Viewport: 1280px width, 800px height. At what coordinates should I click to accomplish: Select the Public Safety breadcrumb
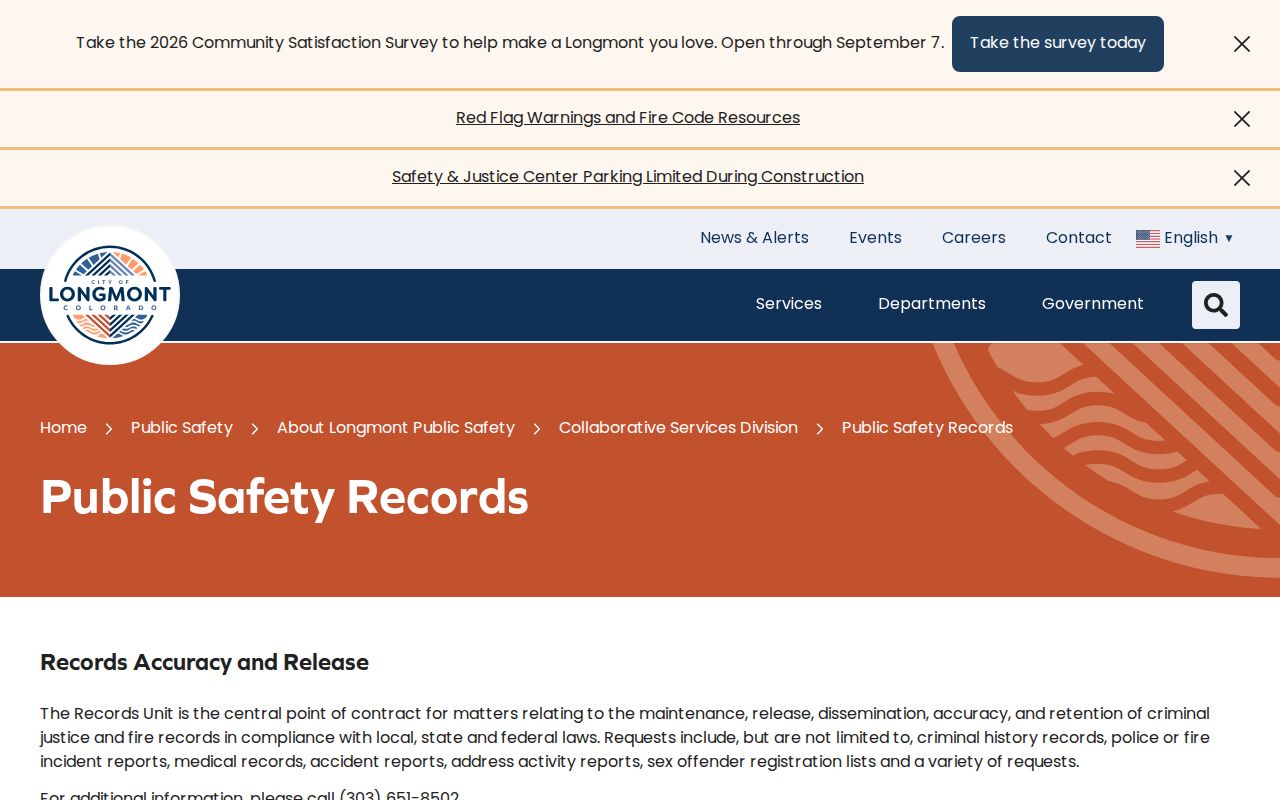[182, 428]
